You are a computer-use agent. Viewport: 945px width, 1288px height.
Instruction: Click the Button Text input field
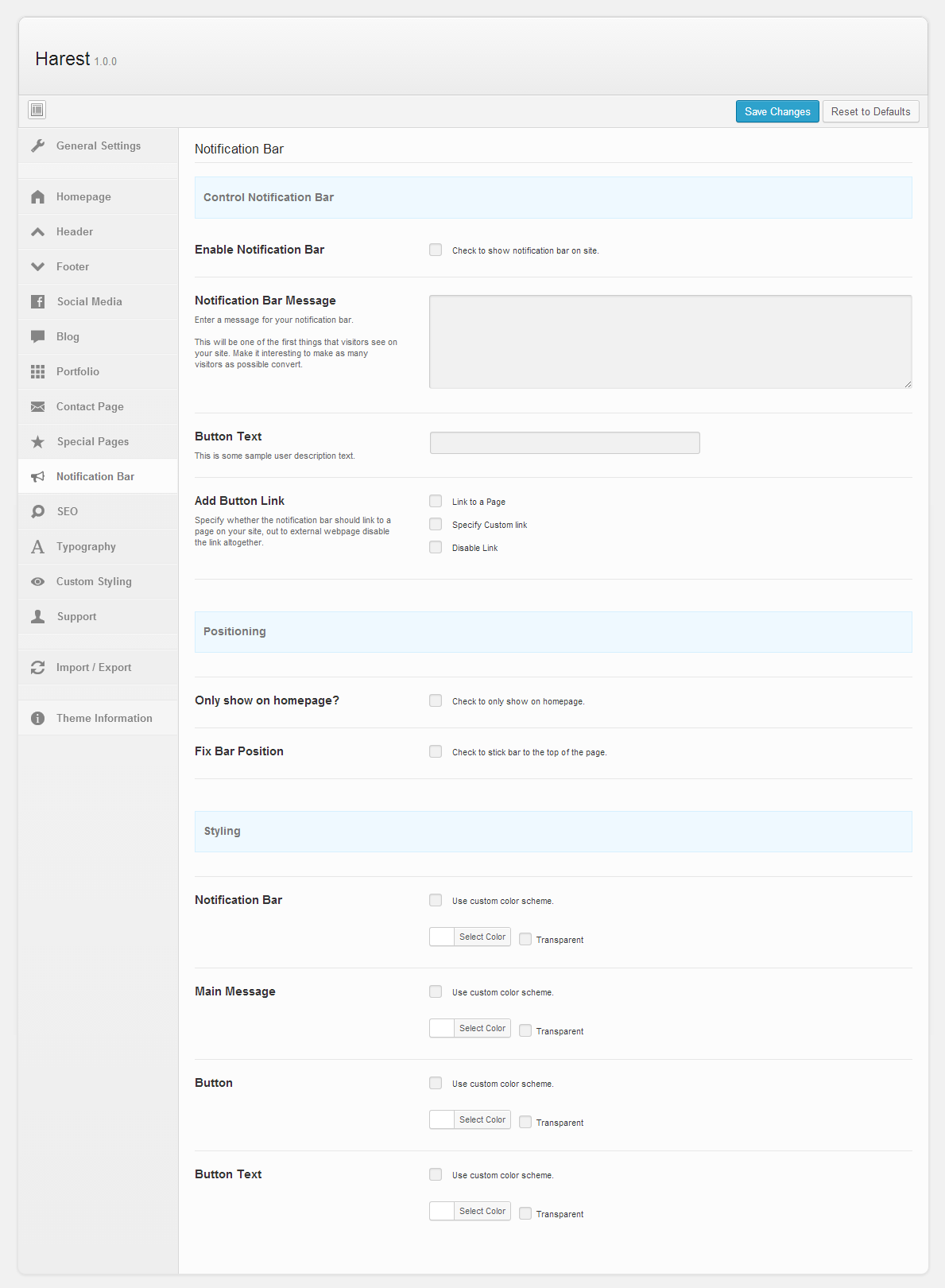click(564, 443)
